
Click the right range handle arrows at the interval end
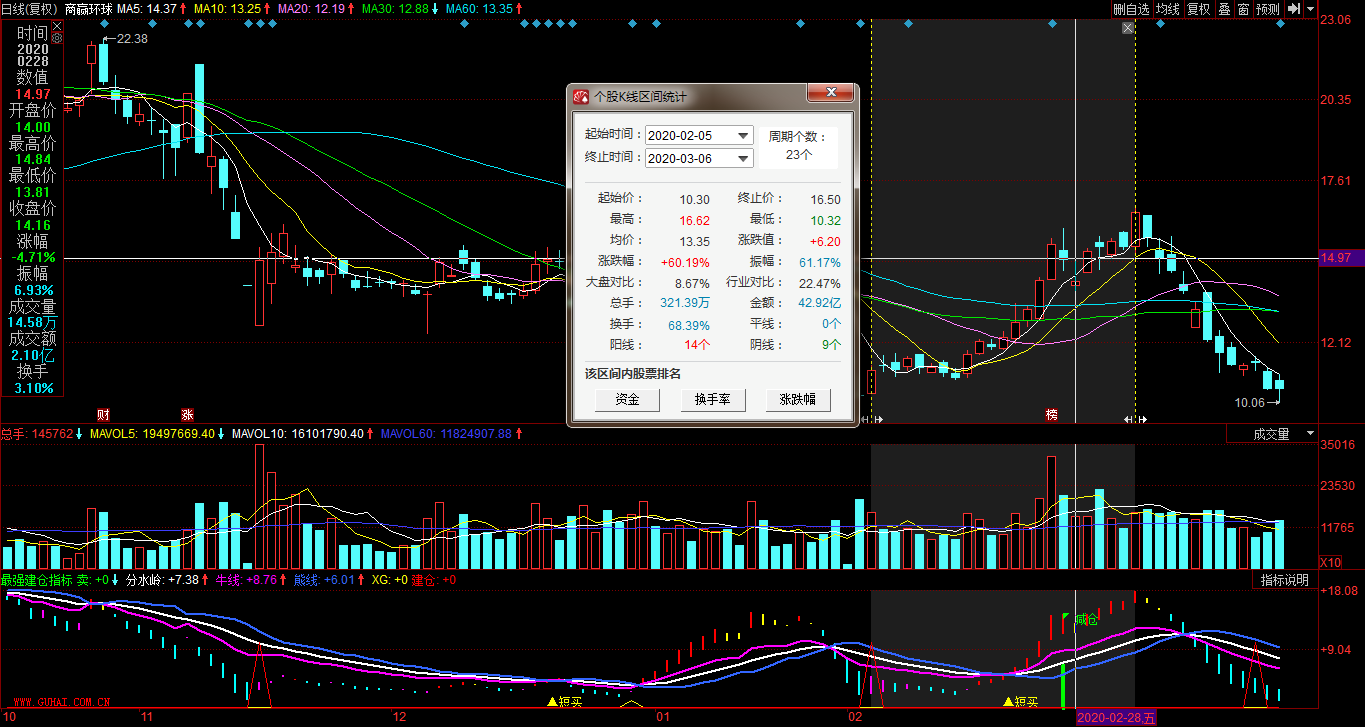click(x=1134, y=419)
